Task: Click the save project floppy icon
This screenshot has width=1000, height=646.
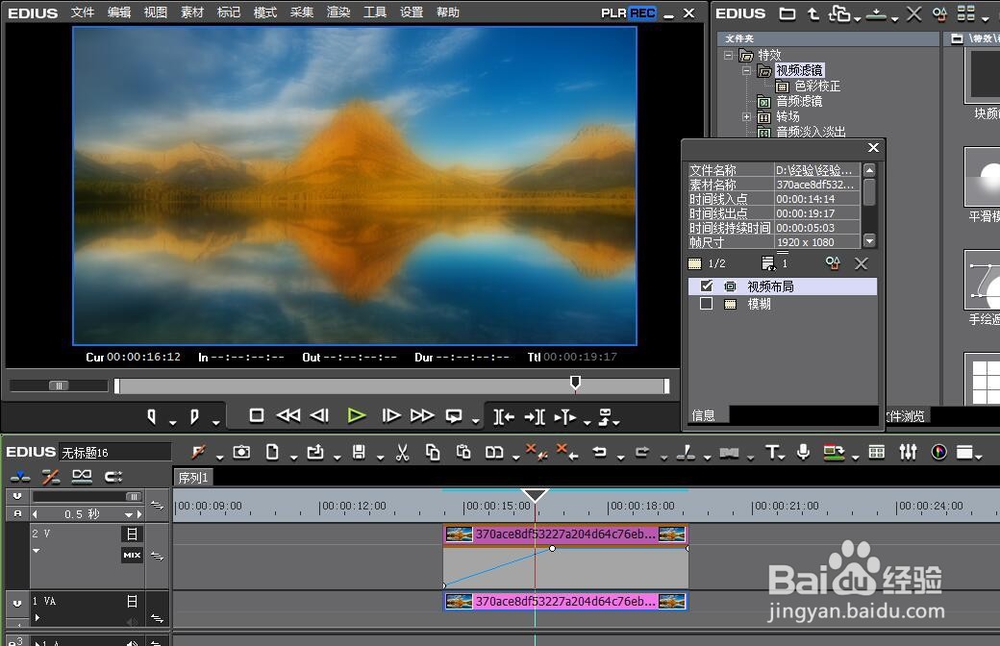Action: coord(359,452)
